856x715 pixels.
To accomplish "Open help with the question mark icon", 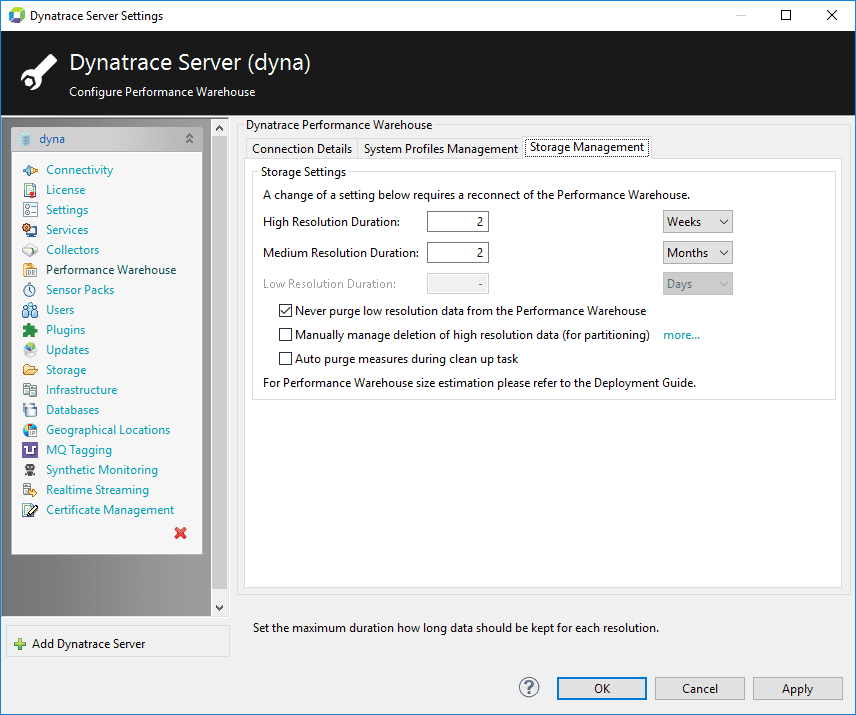I will click(x=529, y=688).
